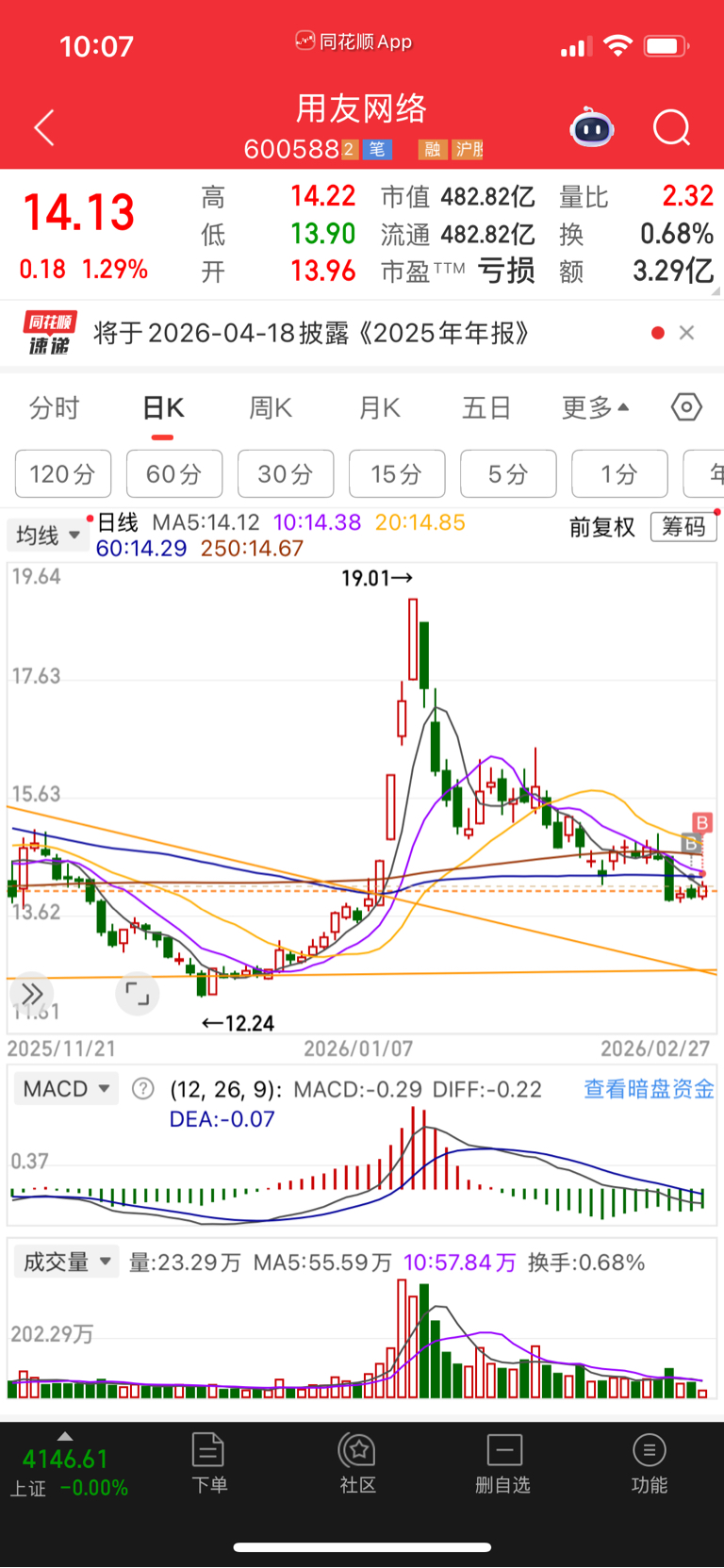
Task: Tap the current price 14.13
Action: (79, 211)
